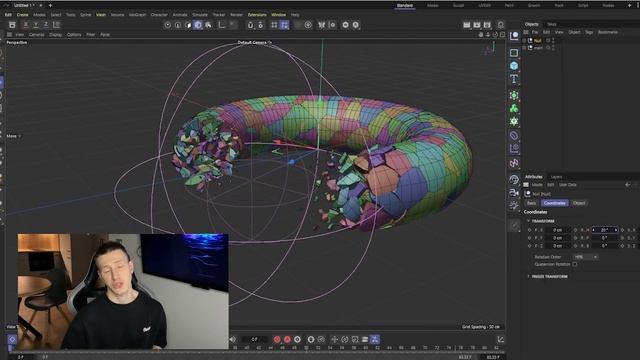Open the Simulate menu
Viewport: 640px width, 360px height.
[x=200, y=15]
